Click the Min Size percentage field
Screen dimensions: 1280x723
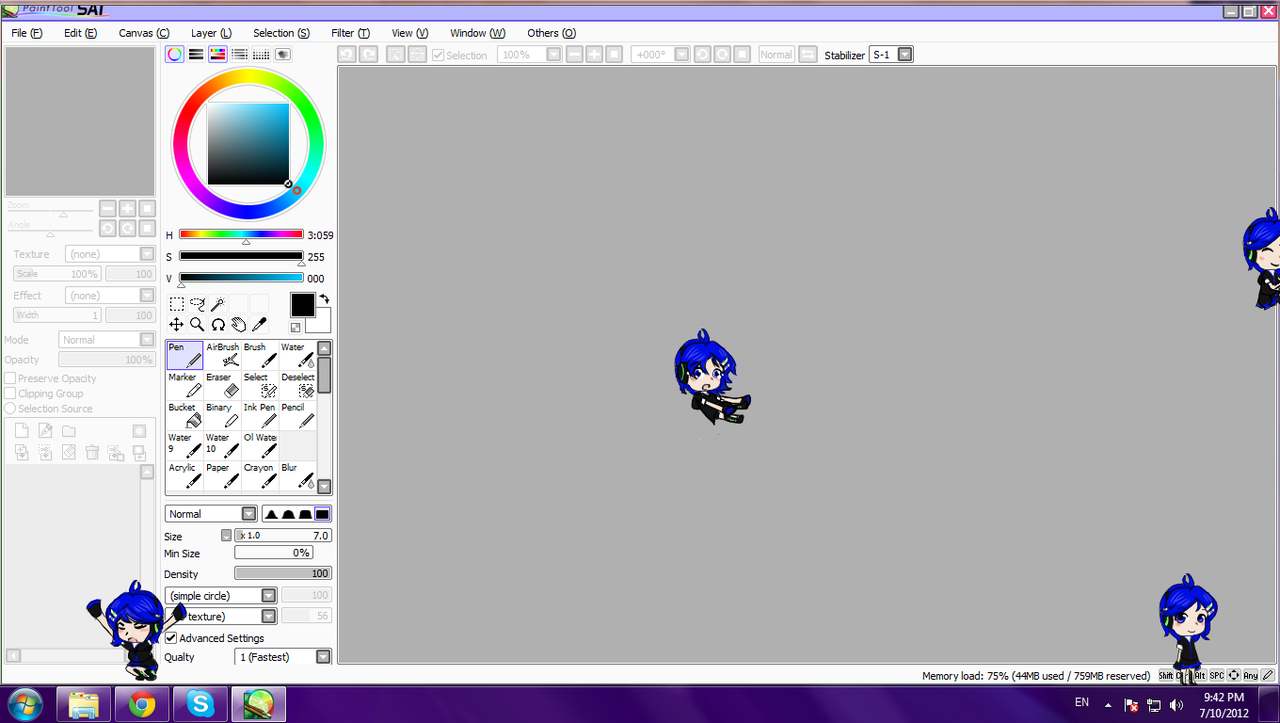(273, 553)
